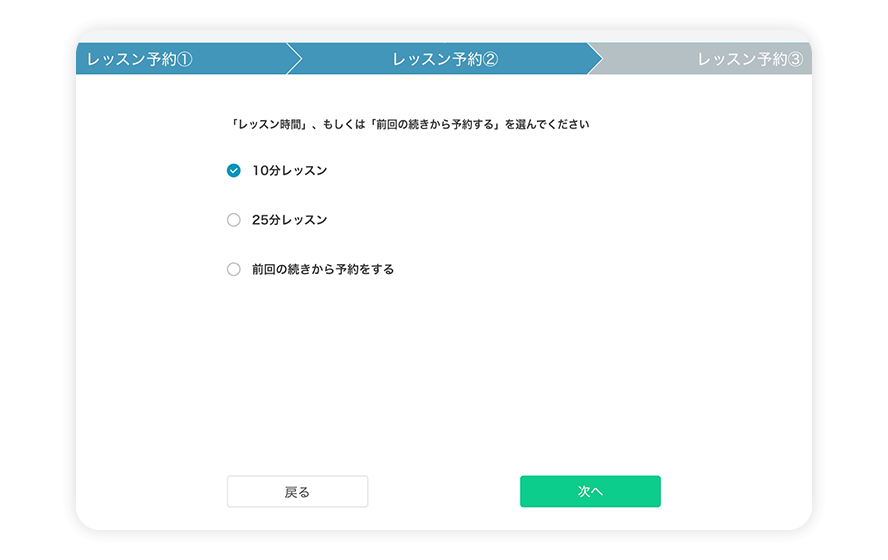Click the 10分レッスン label text

point(289,171)
